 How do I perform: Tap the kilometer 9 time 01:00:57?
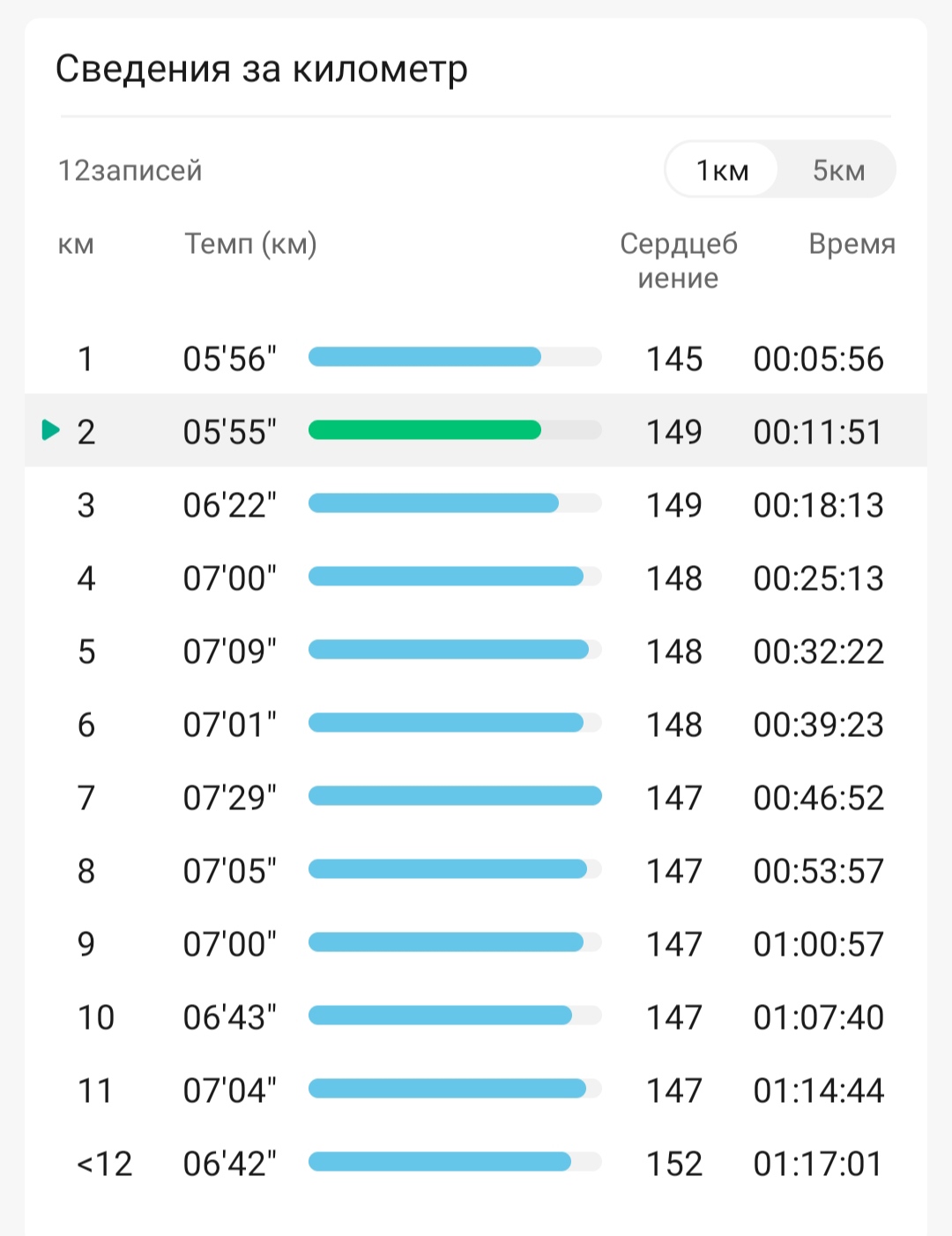tap(818, 944)
